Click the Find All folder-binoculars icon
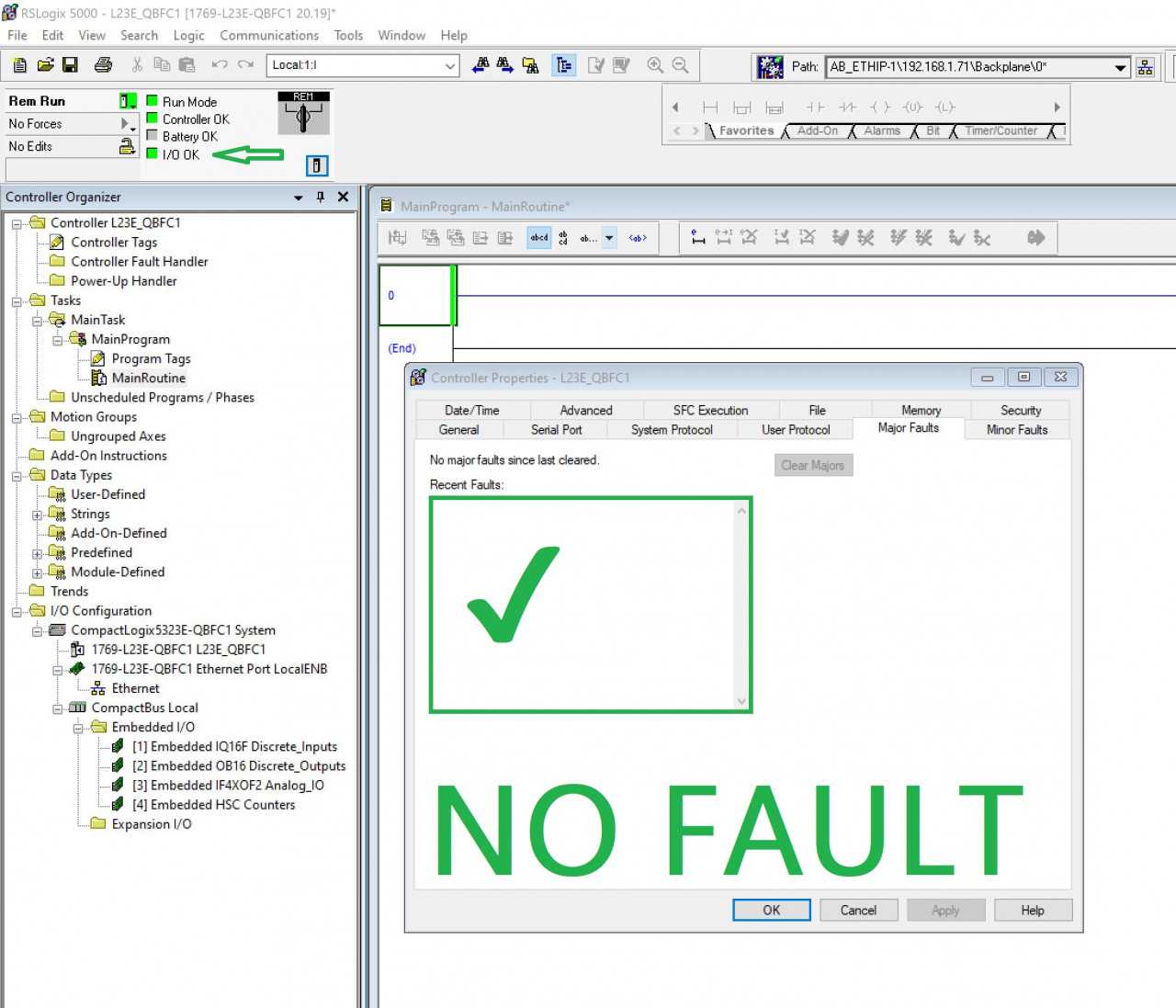Viewport: 1176px width, 1008px height. click(530, 65)
